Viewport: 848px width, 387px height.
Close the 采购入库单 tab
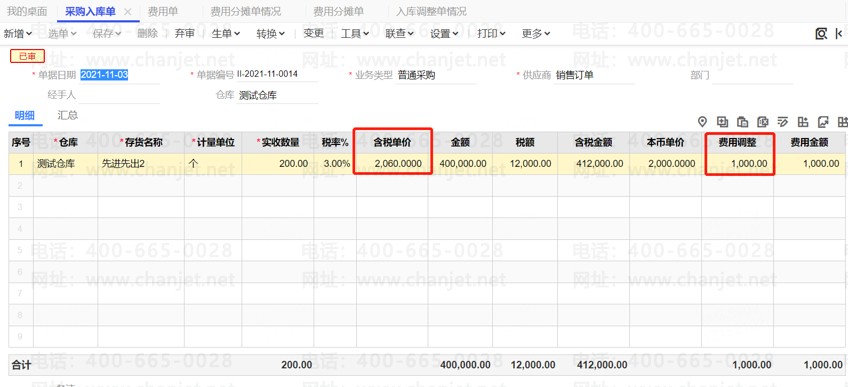(x=128, y=11)
